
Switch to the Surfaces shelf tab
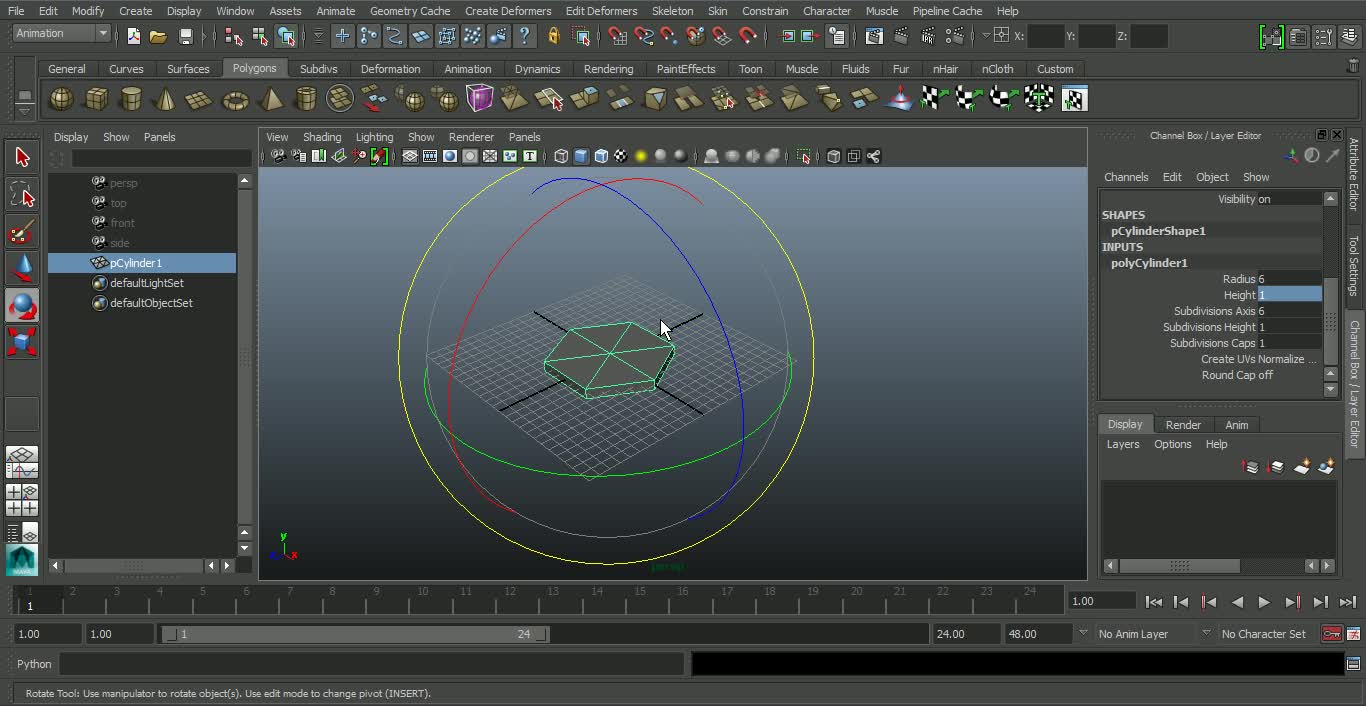coord(188,69)
